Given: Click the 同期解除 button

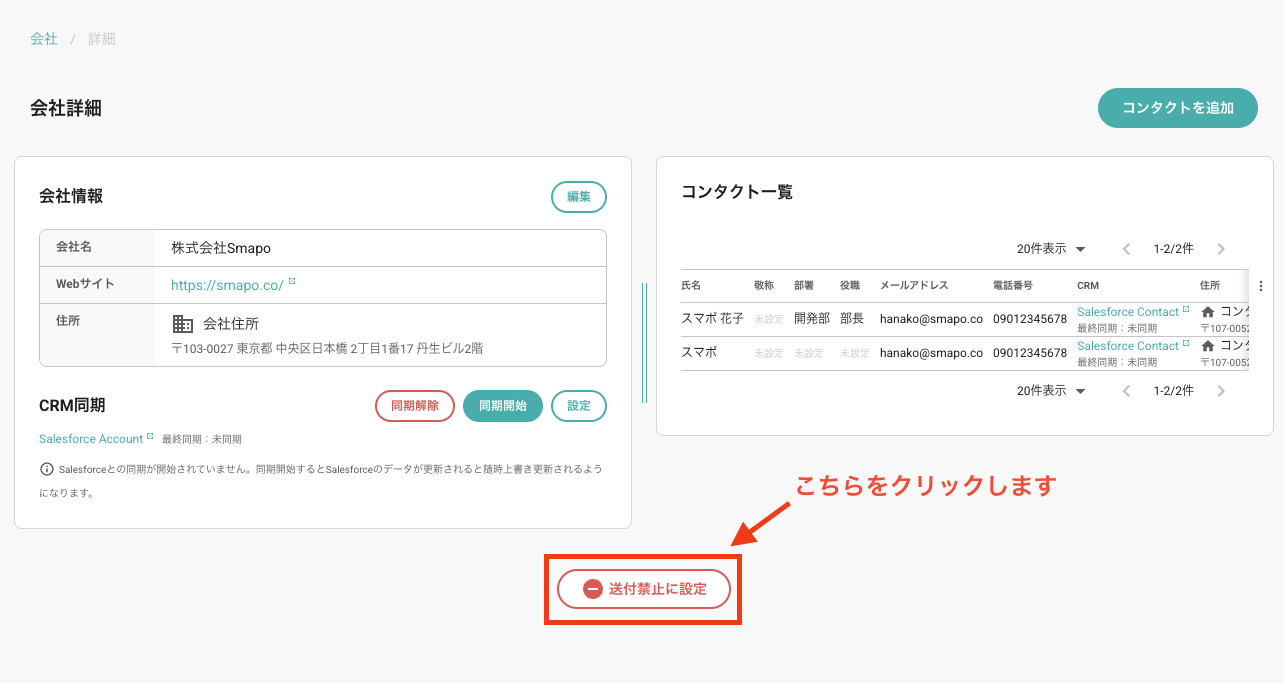Looking at the screenshot, I should (x=415, y=406).
